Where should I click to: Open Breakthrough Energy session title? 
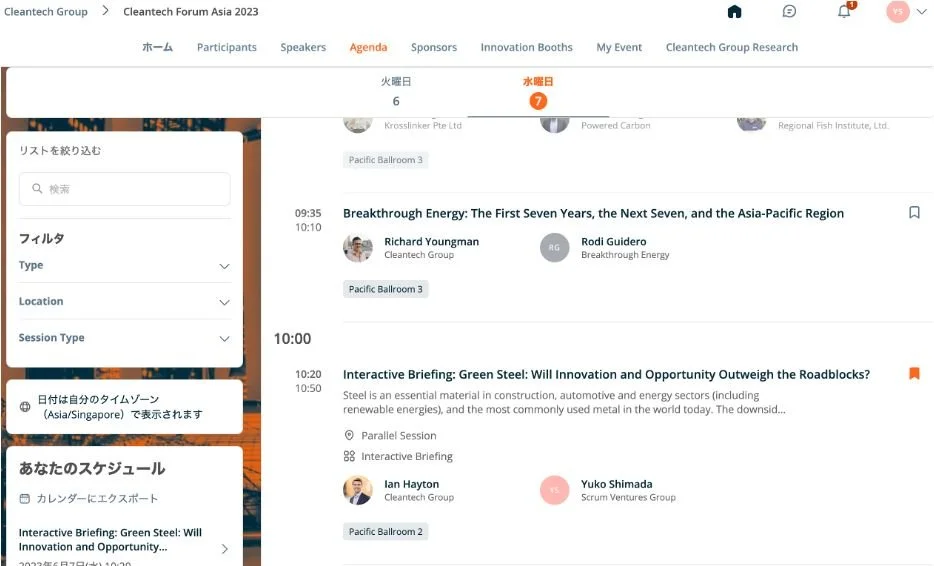tap(593, 213)
